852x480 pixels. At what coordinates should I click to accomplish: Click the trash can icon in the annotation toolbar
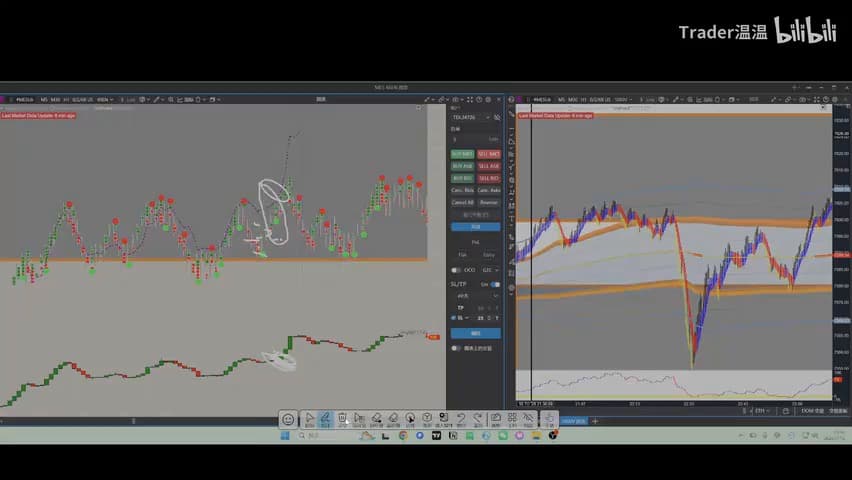point(342,419)
